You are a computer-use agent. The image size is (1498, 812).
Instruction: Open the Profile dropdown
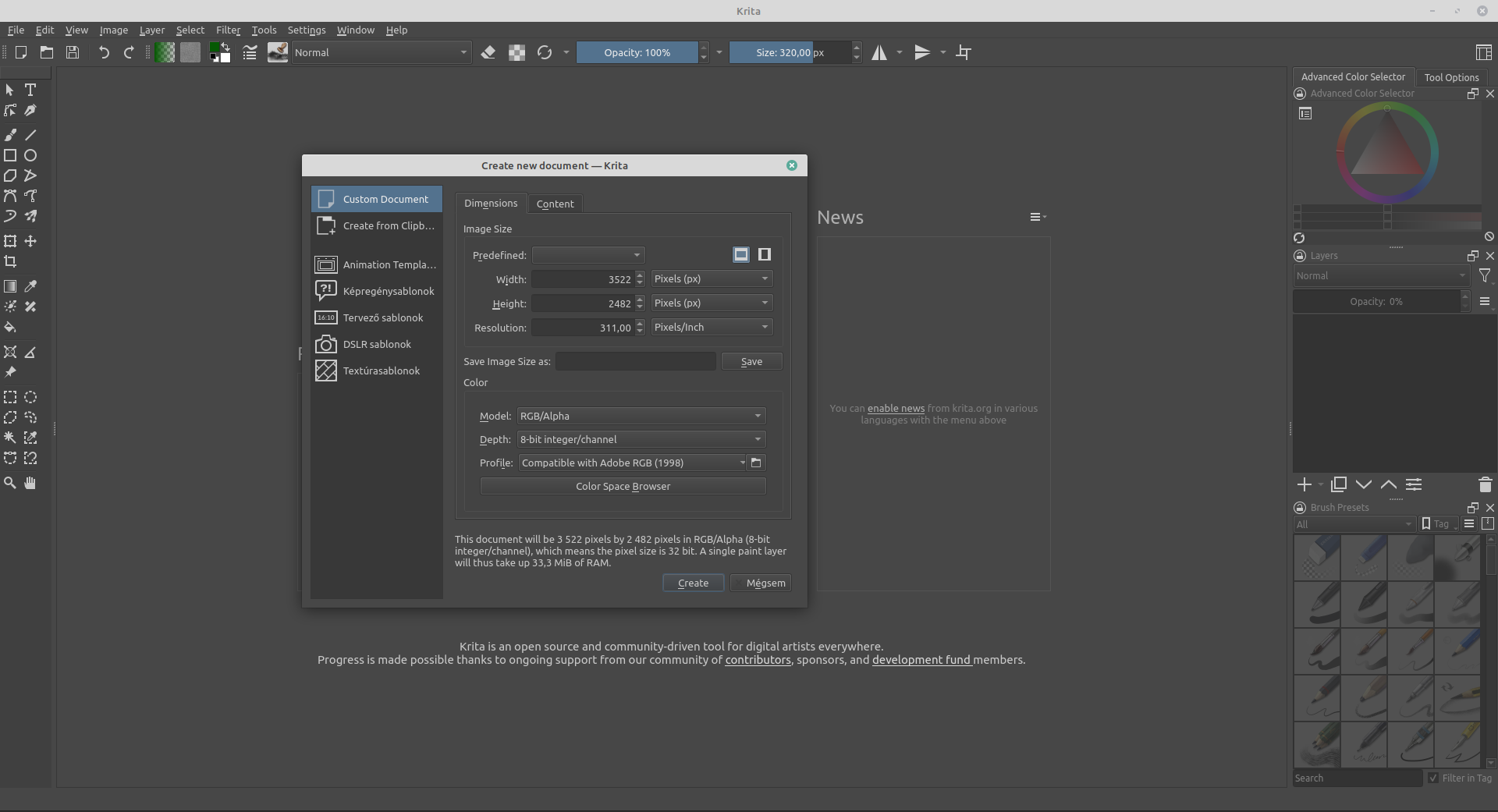pyautogui.click(x=633, y=463)
